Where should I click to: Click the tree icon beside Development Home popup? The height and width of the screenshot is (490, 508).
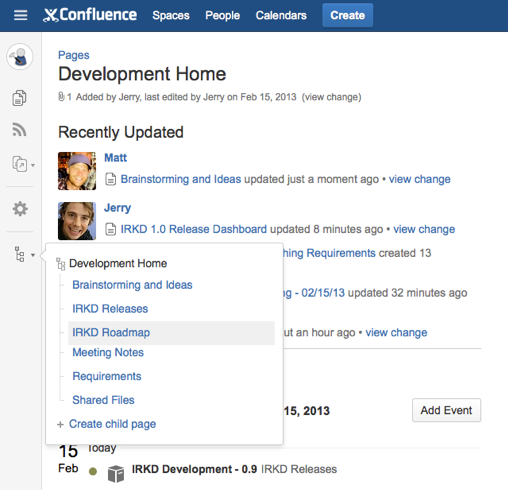pyautogui.click(x=61, y=264)
